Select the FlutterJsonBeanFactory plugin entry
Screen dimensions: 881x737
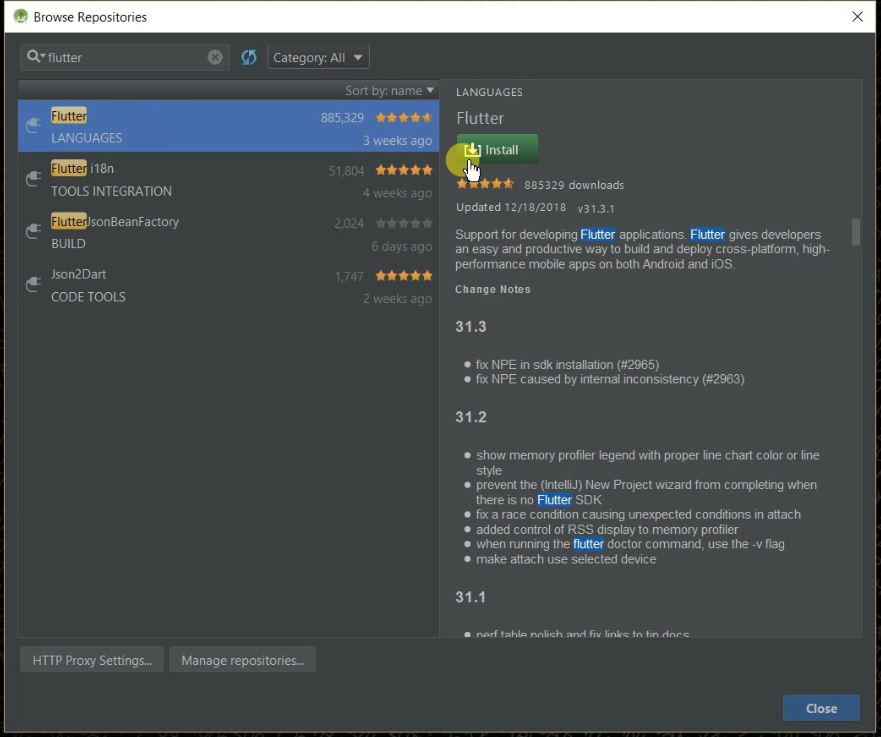coord(200,232)
